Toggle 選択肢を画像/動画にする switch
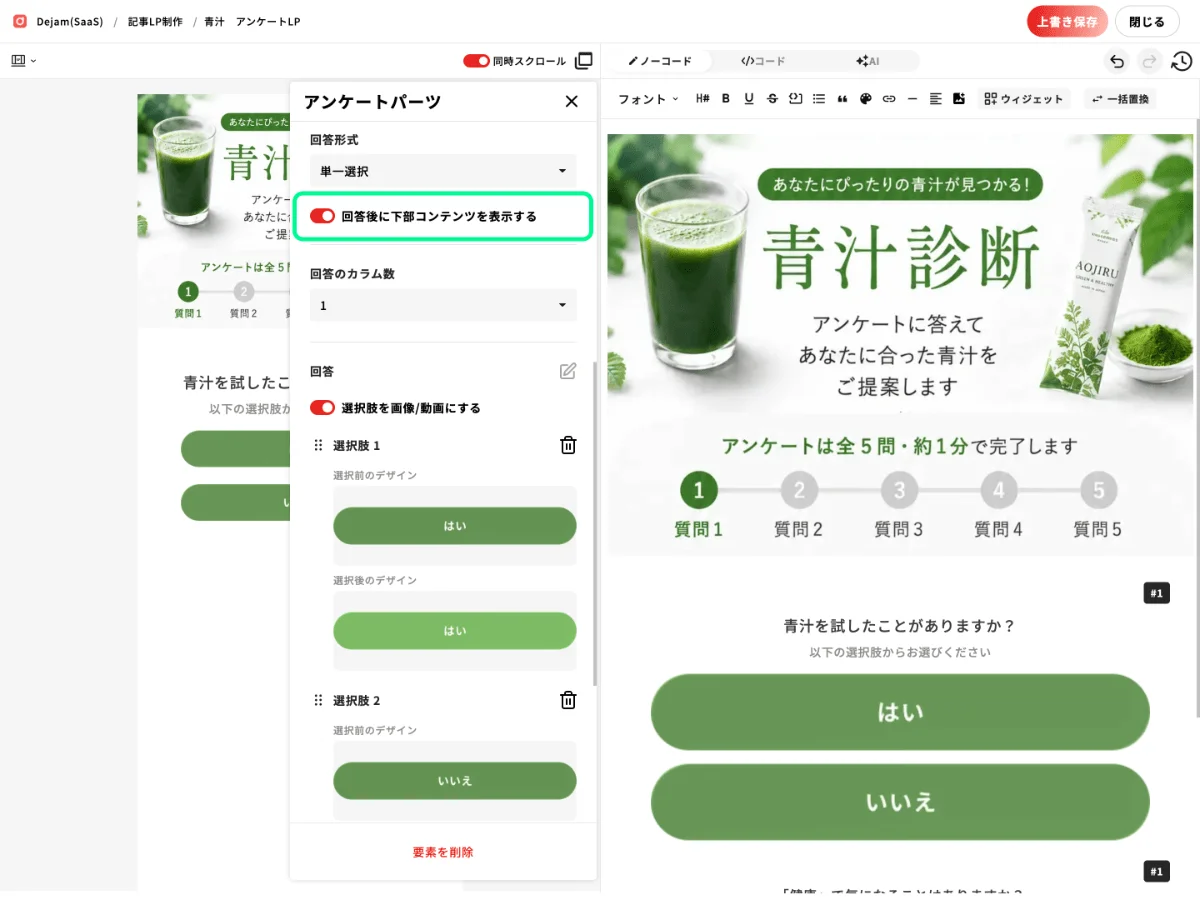The image size is (1200, 900). tap(322, 408)
